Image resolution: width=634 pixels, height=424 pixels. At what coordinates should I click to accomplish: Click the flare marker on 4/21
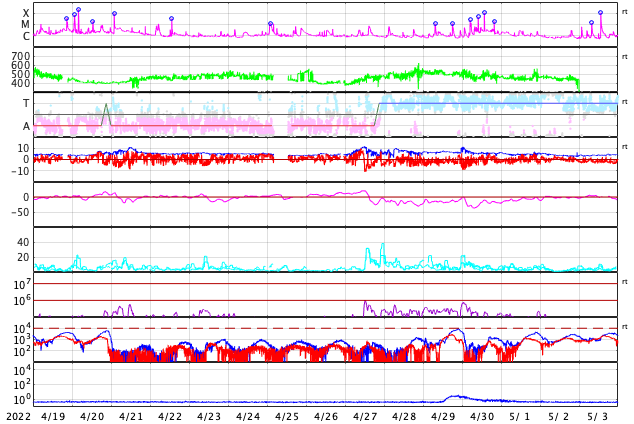tap(114, 14)
